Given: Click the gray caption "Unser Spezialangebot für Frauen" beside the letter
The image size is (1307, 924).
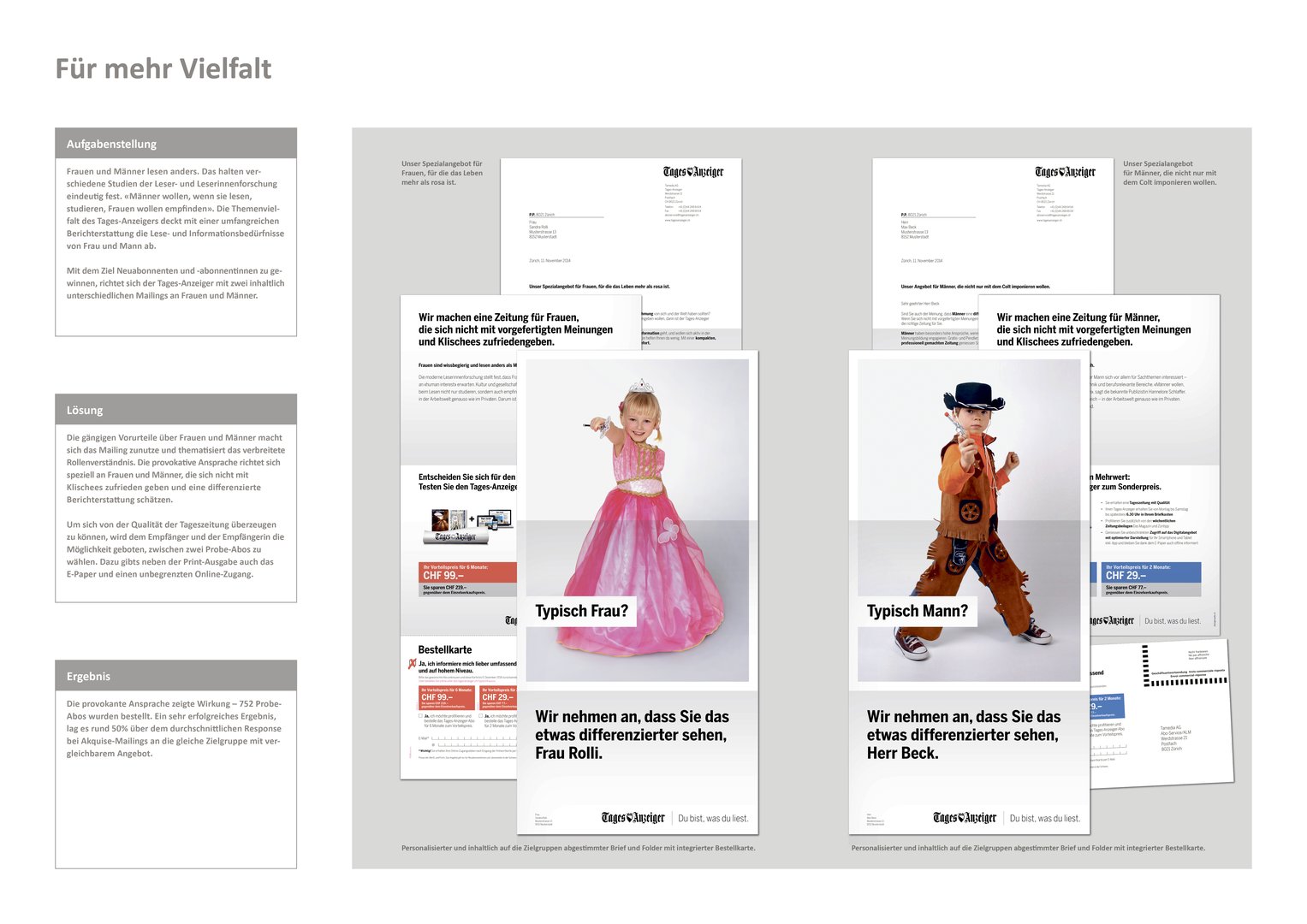Looking at the screenshot, I should pos(442,173).
